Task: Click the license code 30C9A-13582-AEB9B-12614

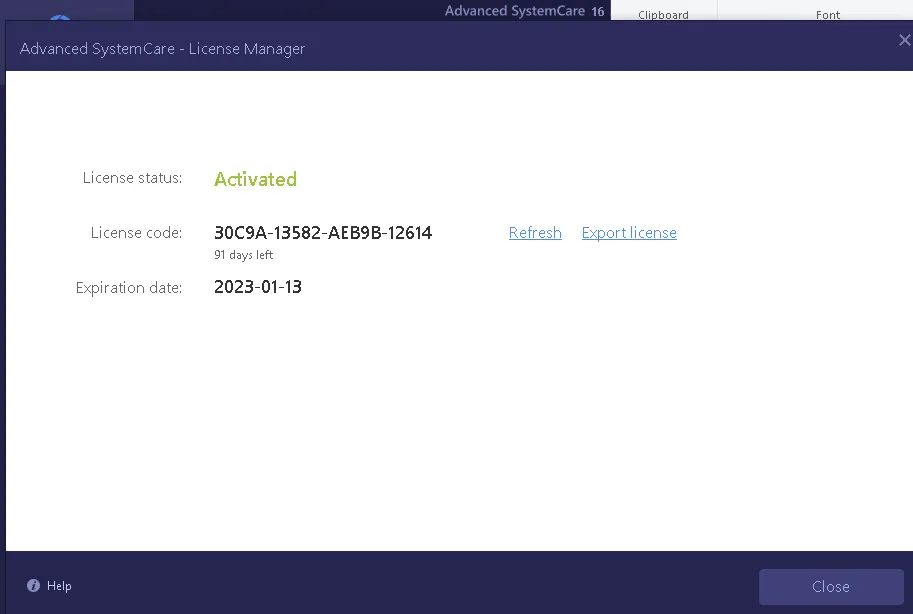Action: 323,233
